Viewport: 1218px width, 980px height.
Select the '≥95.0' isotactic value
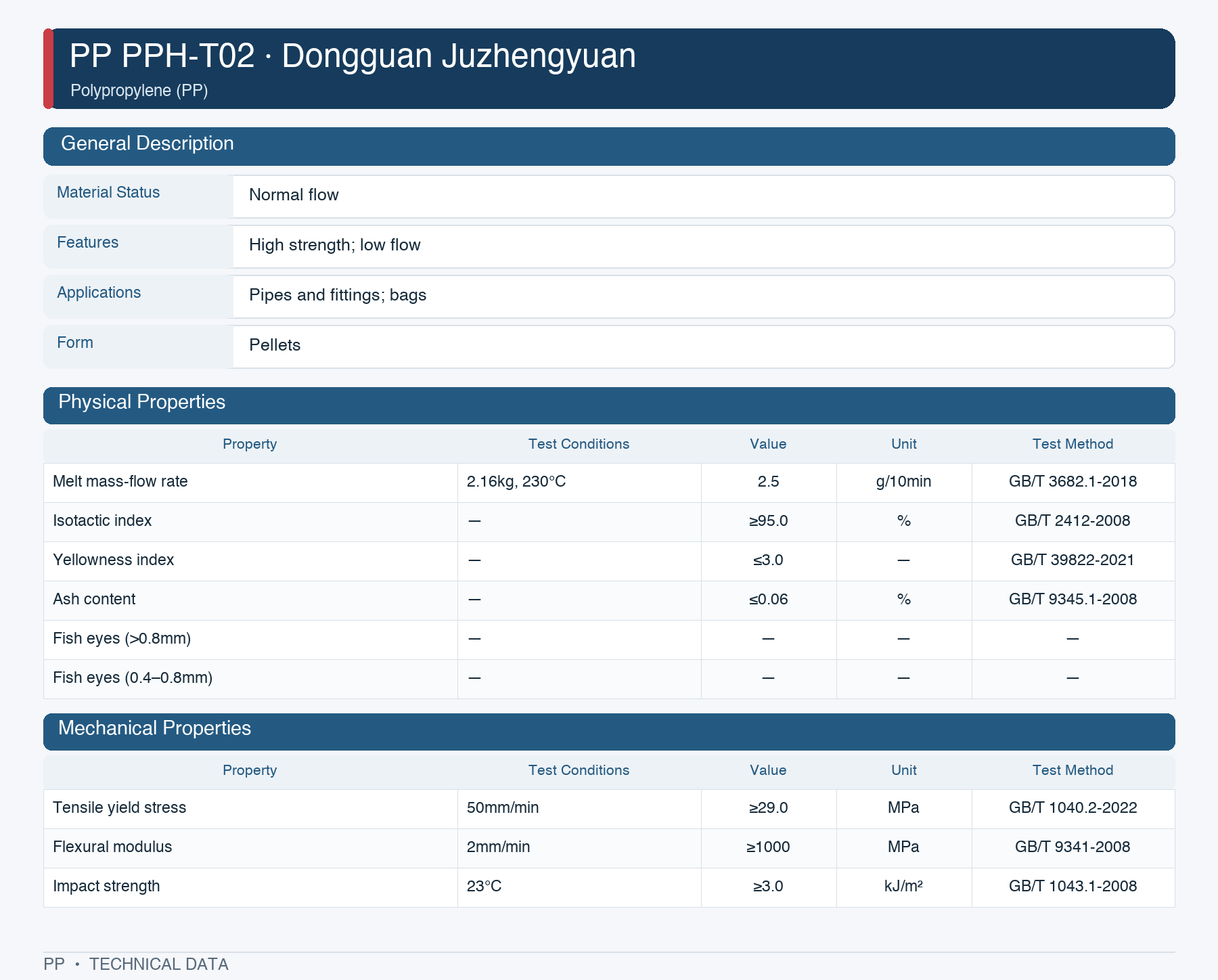[769, 520]
